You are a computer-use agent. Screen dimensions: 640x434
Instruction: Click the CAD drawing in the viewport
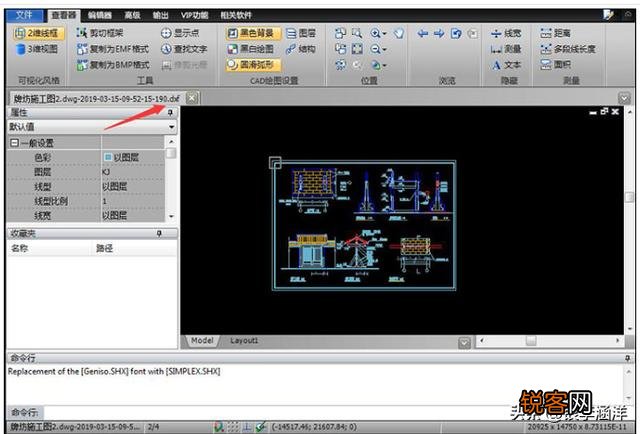click(x=364, y=225)
